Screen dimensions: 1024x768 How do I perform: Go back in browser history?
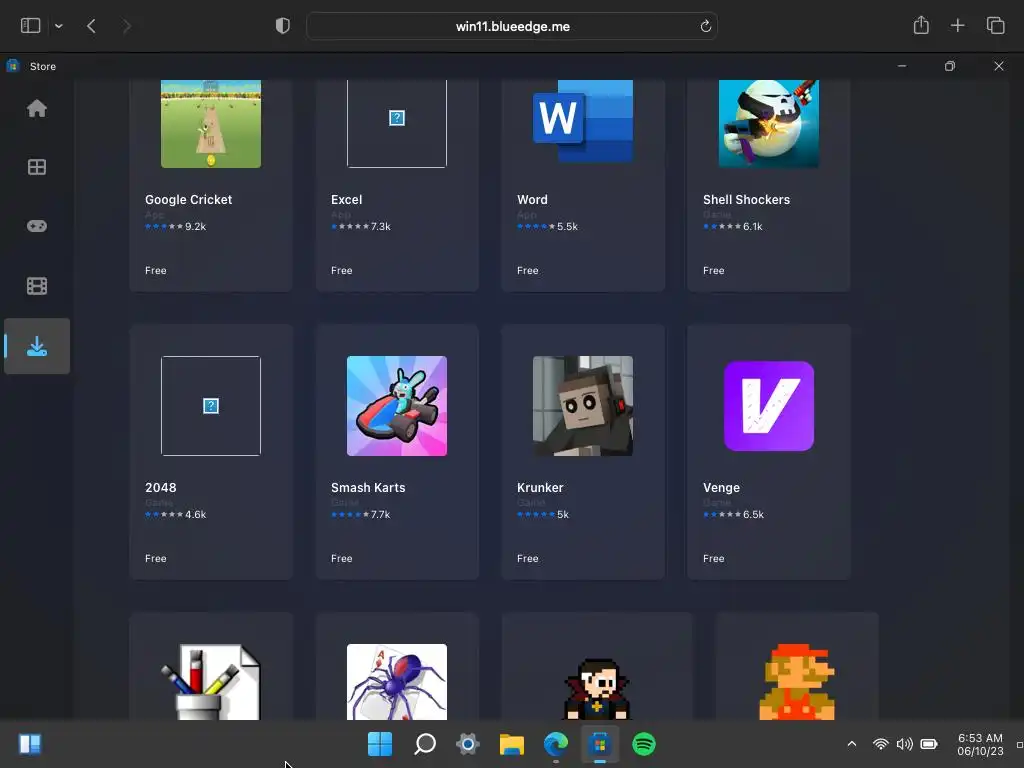91,26
